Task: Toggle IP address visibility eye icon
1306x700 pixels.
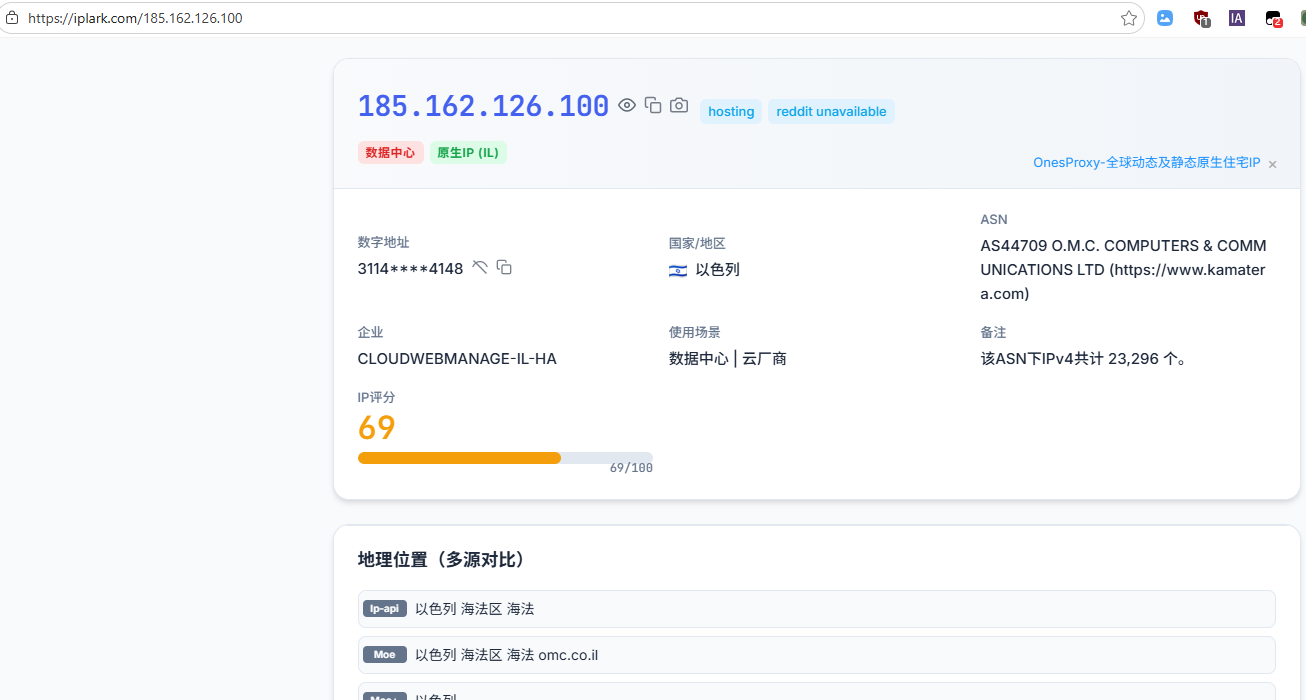Action: (627, 105)
